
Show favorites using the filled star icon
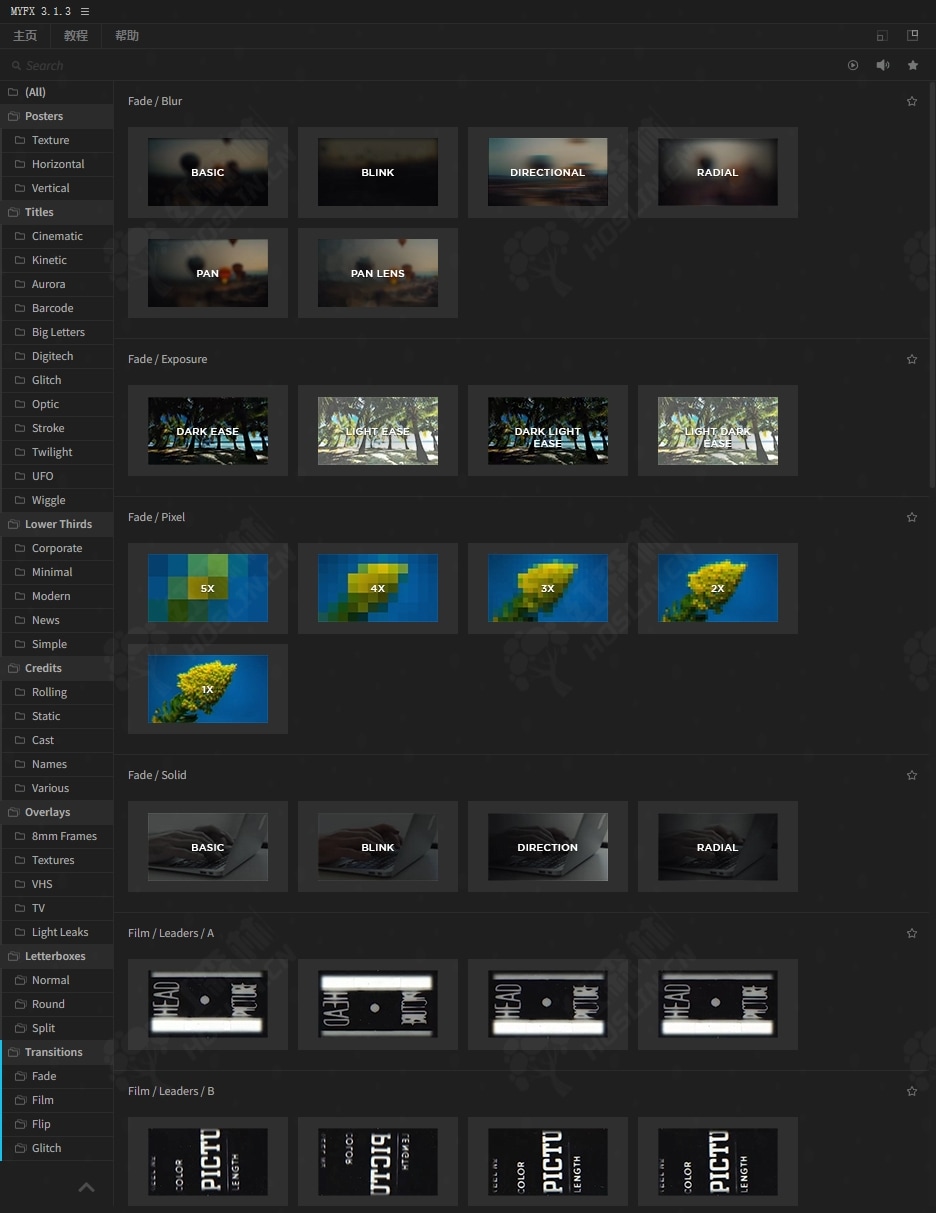913,65
